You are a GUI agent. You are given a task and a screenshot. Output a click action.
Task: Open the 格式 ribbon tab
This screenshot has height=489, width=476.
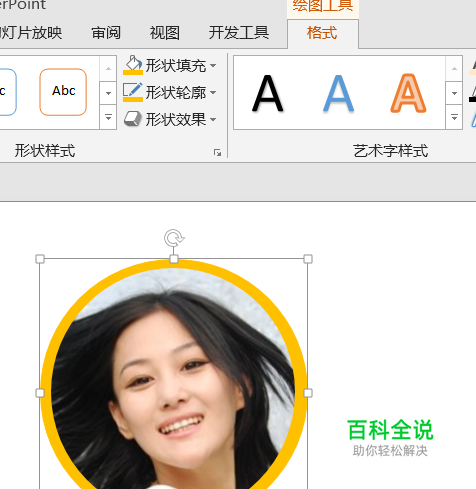click(322, 33)
